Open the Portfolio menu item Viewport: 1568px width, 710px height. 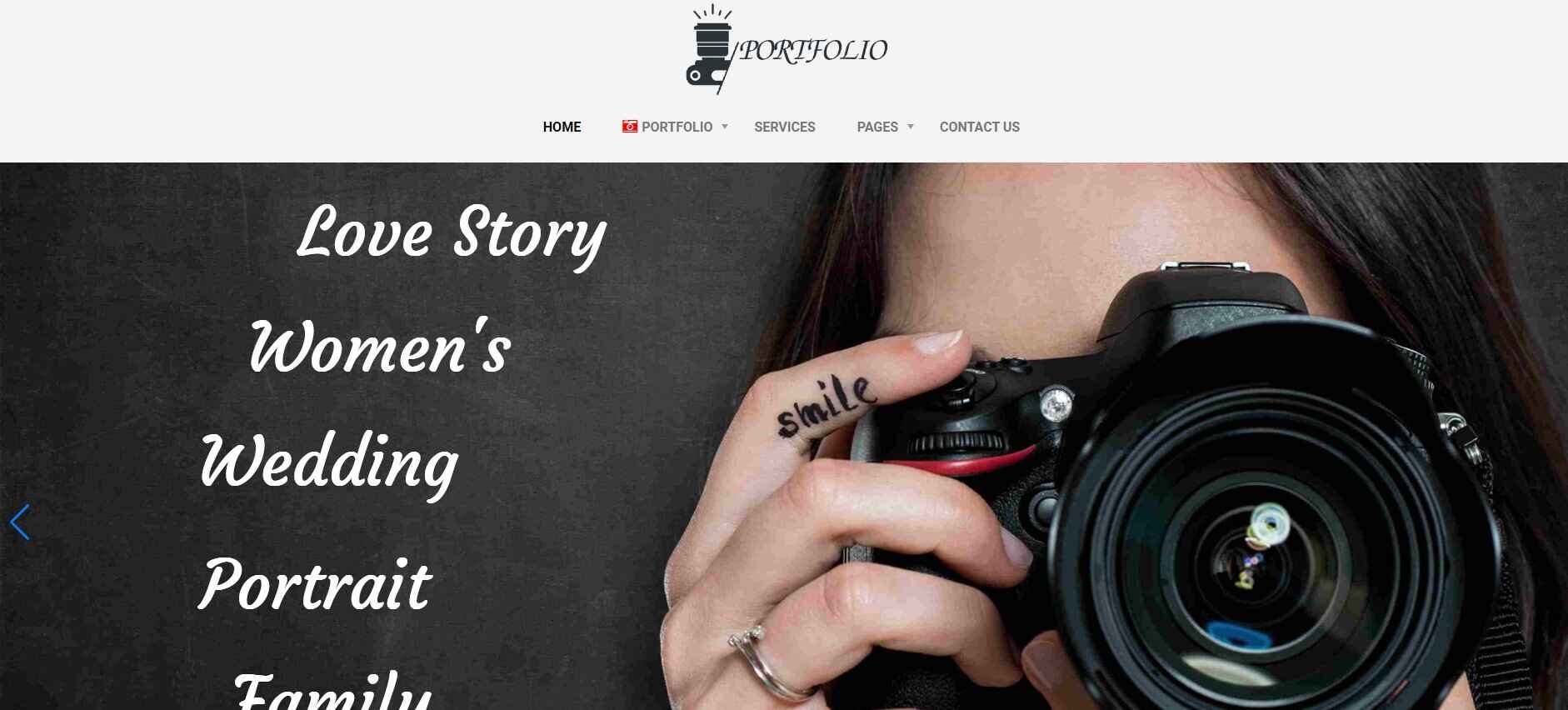pyautogui.click(x=677, y=127)
